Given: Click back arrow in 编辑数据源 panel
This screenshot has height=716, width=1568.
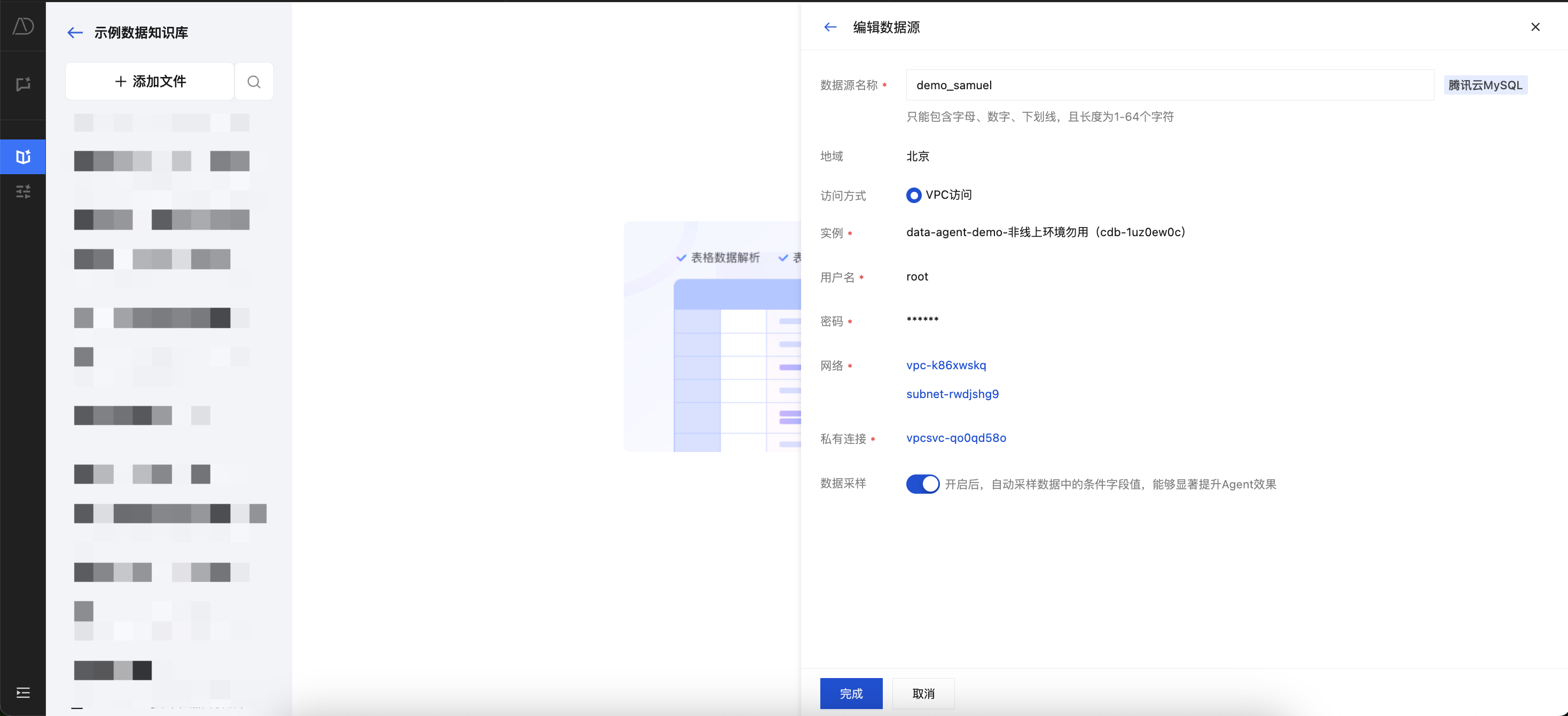Looking at the screenshot, I should (x=830, y=27).
